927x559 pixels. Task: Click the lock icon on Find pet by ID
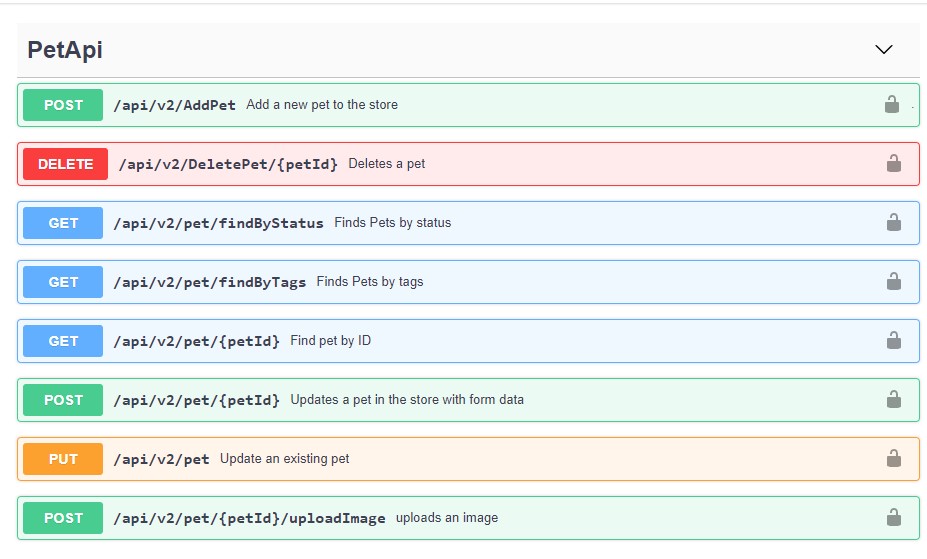(x=893, y=340)
